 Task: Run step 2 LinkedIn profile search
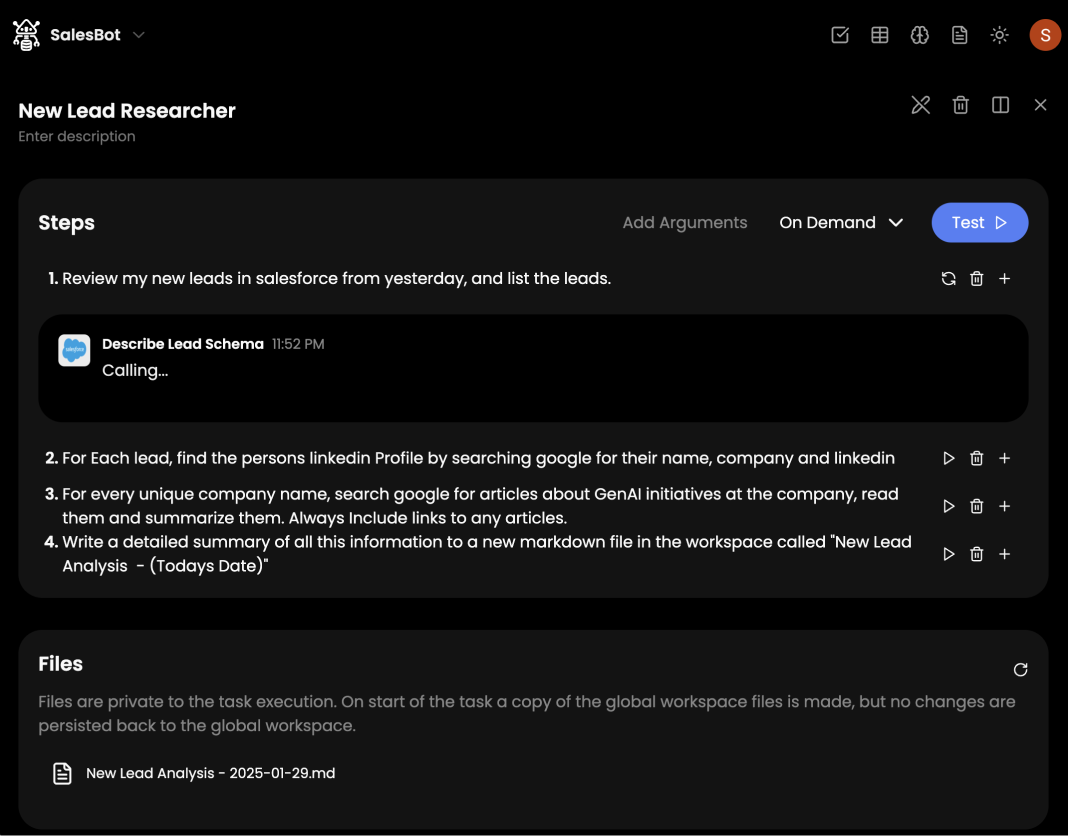(949, 458)
